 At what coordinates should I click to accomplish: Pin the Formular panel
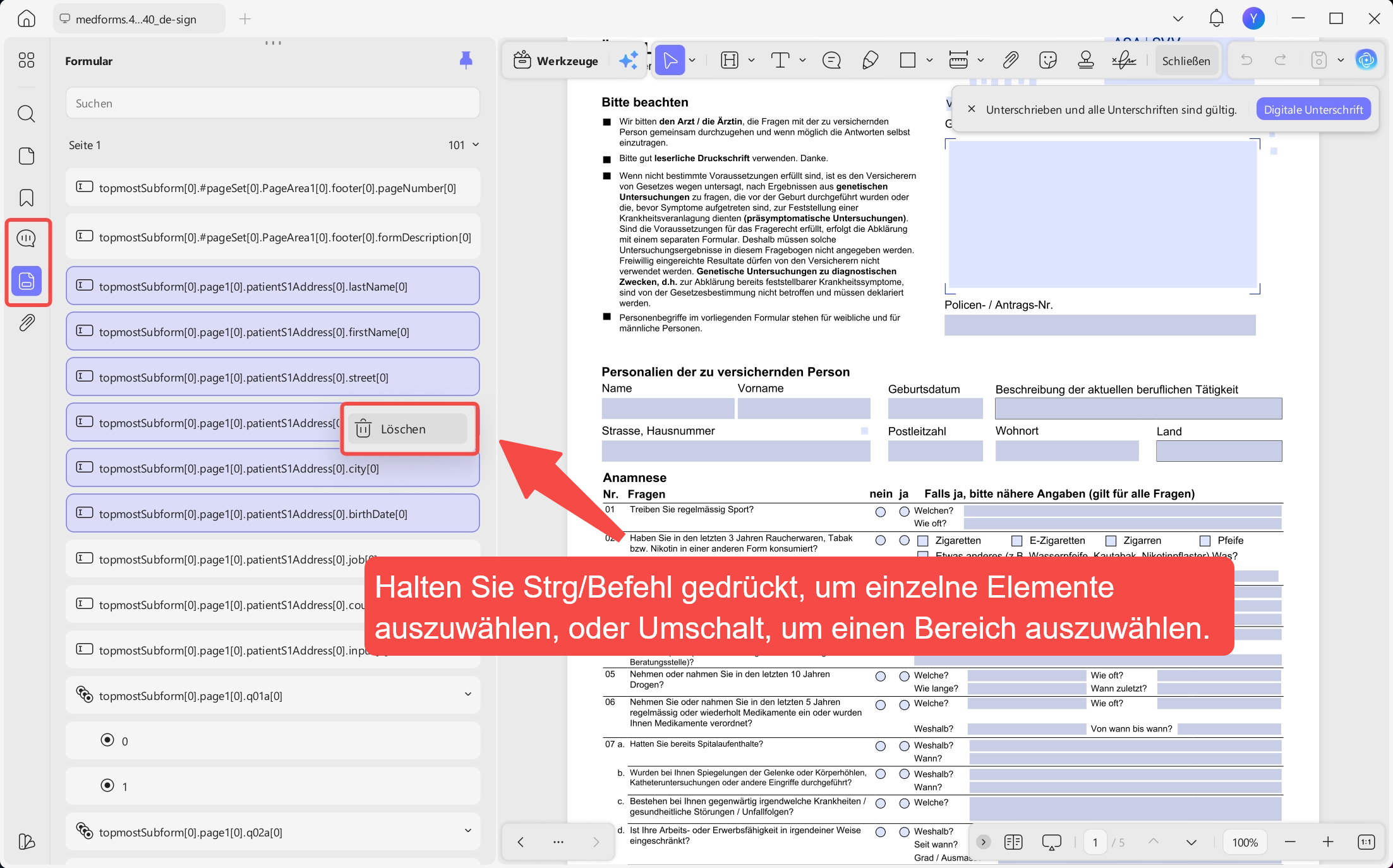(466, 60)
